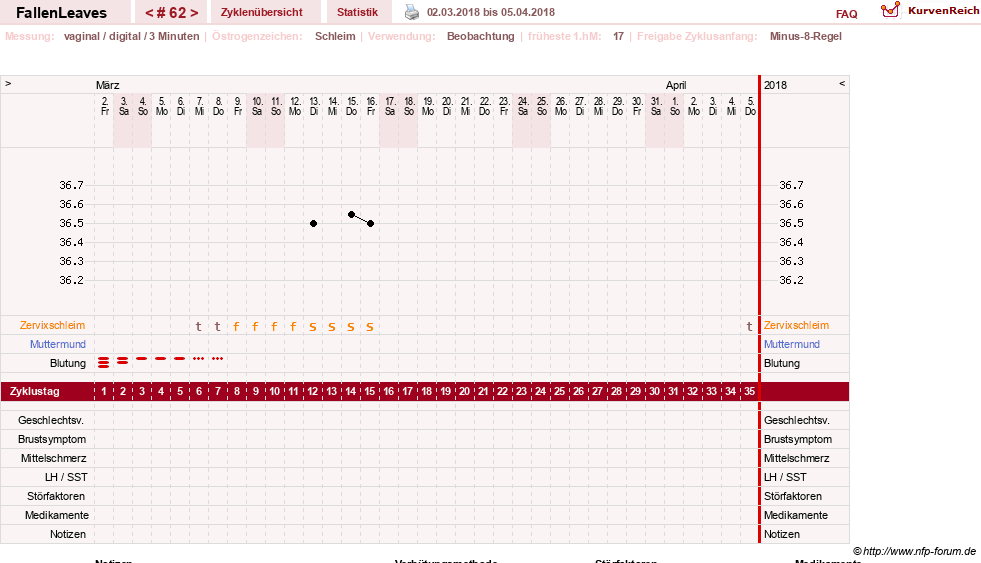Click mucus 'f' entry on 12 March
The width and height of the screenshot is (981, 563).
293,326
